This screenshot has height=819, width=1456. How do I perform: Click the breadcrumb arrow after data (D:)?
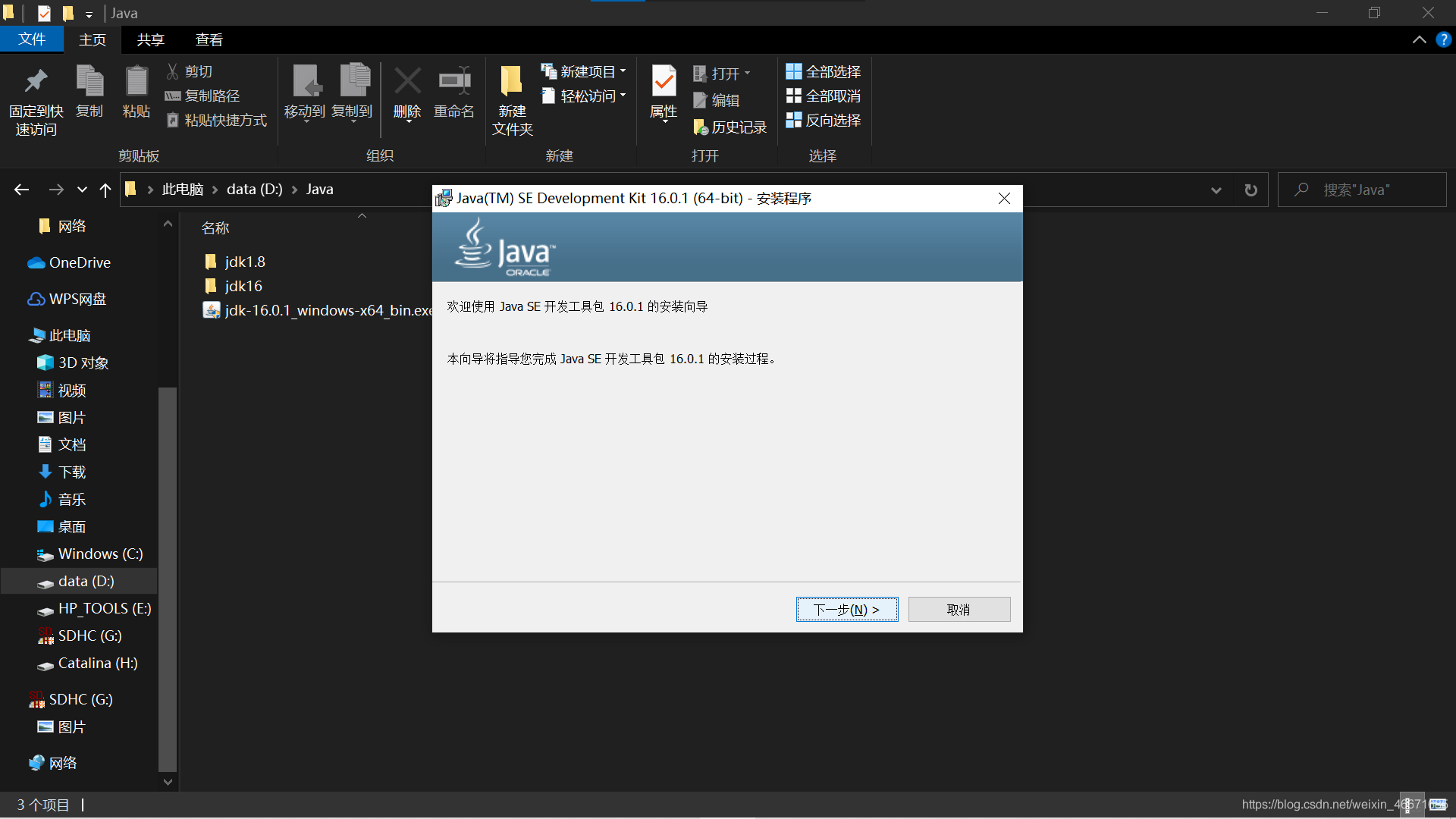[294, 190]
